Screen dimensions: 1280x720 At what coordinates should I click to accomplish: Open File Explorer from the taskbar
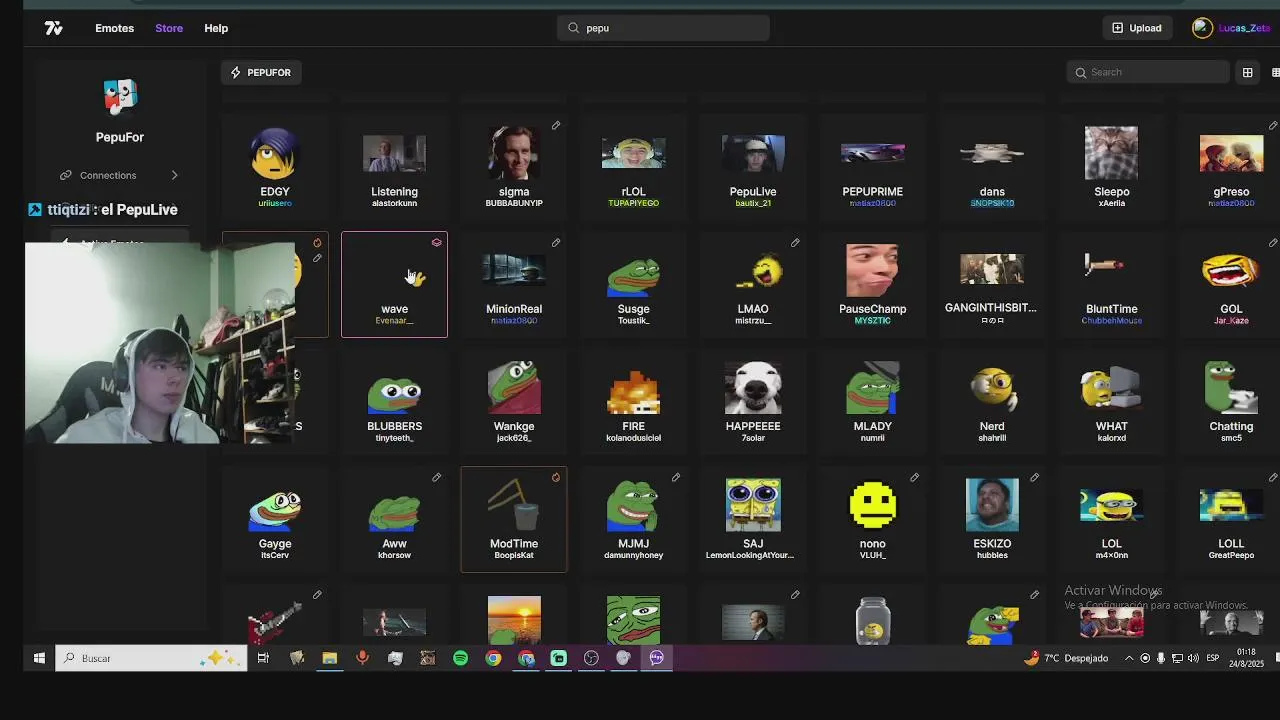pos(329,658)
